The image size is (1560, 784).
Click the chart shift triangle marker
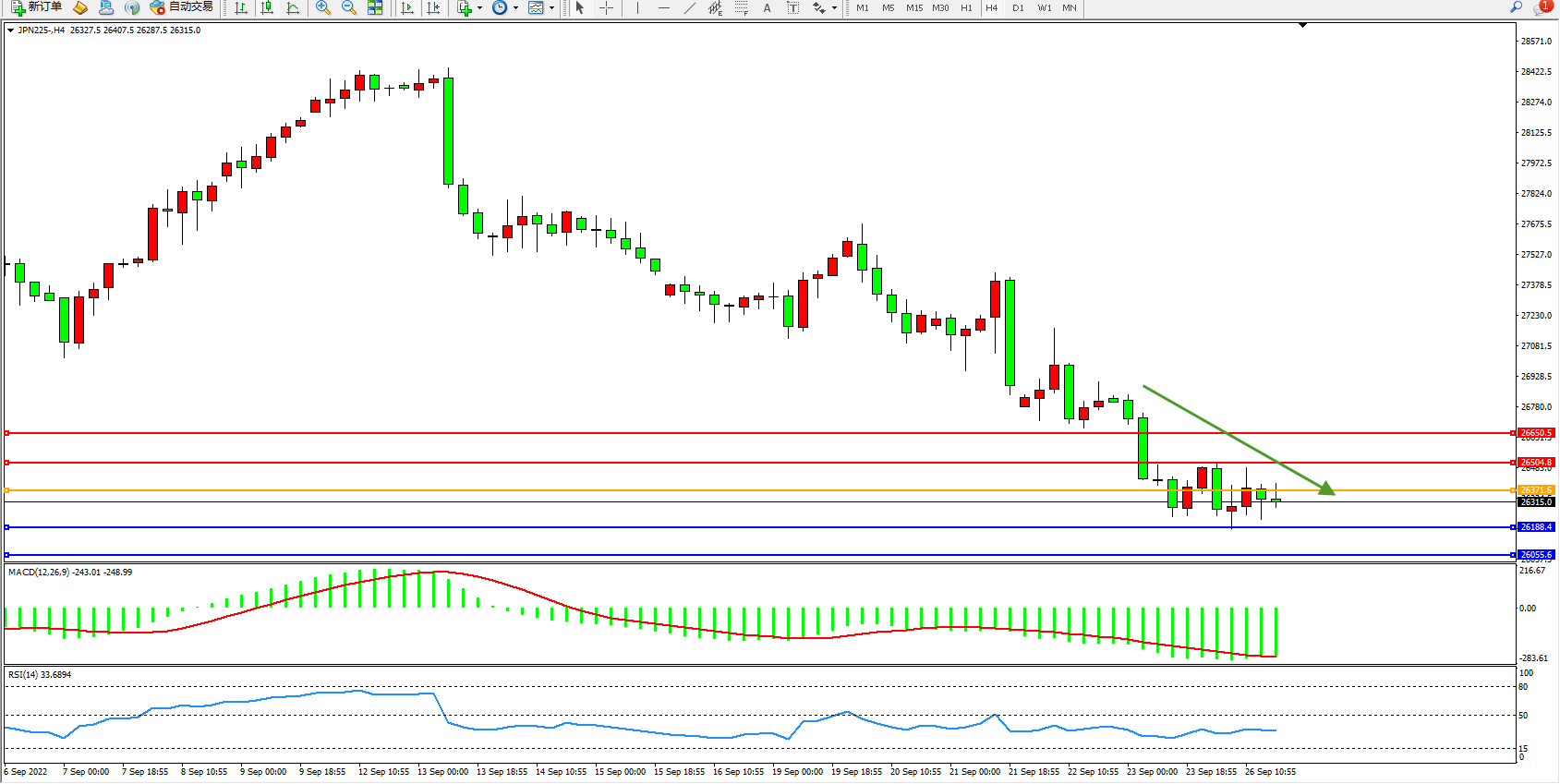click(x=1302, y=26)
